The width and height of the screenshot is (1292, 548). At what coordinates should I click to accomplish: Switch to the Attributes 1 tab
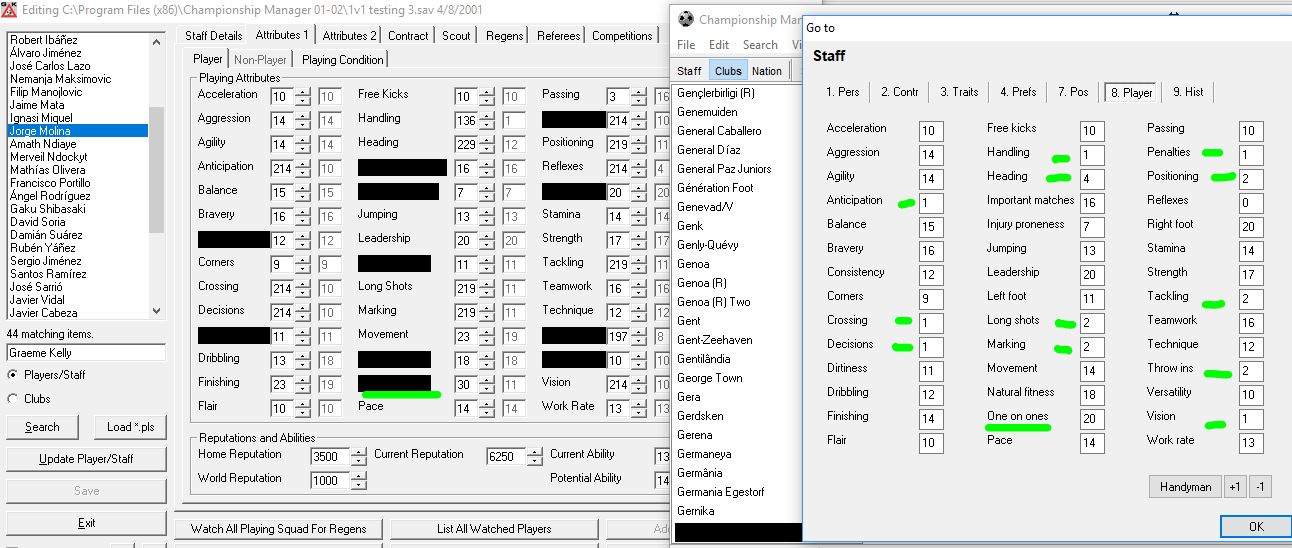tap(282, 34)
